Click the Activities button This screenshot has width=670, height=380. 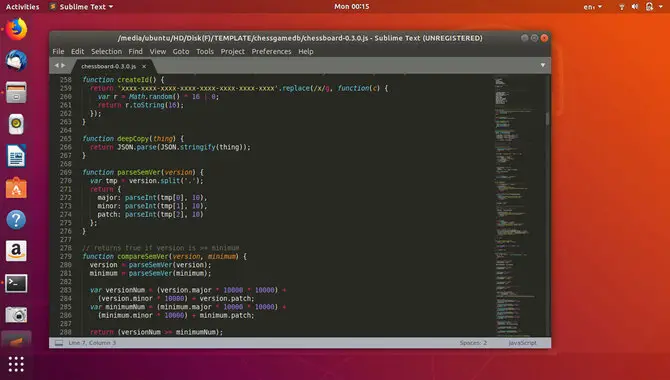22,7
